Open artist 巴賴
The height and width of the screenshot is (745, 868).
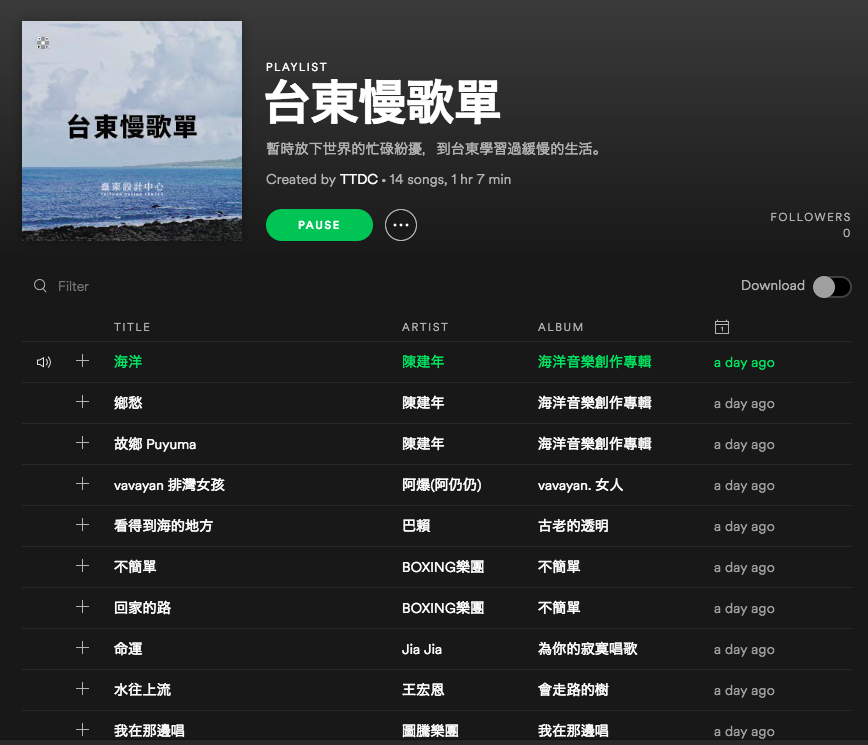(x=416, y=526)
